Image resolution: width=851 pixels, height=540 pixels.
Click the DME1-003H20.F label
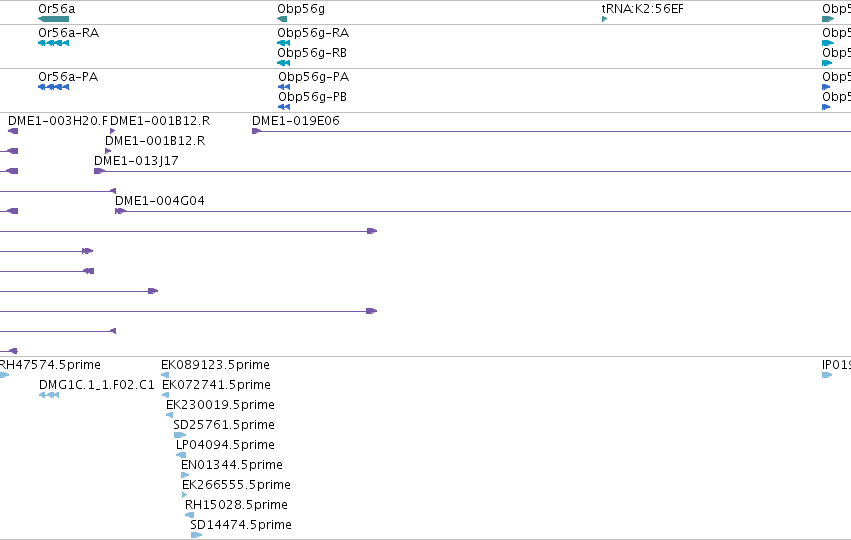58,120
